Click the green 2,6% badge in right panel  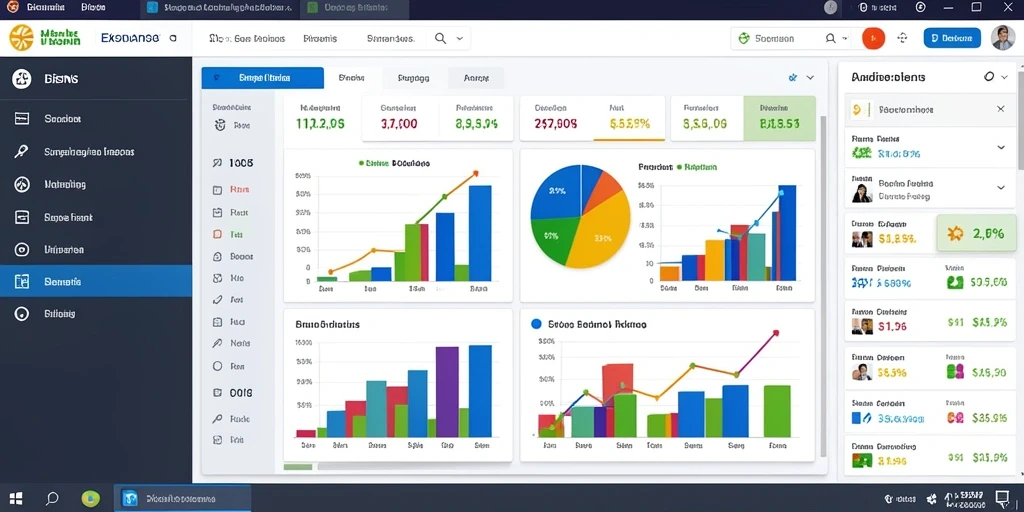coord(976,233)
